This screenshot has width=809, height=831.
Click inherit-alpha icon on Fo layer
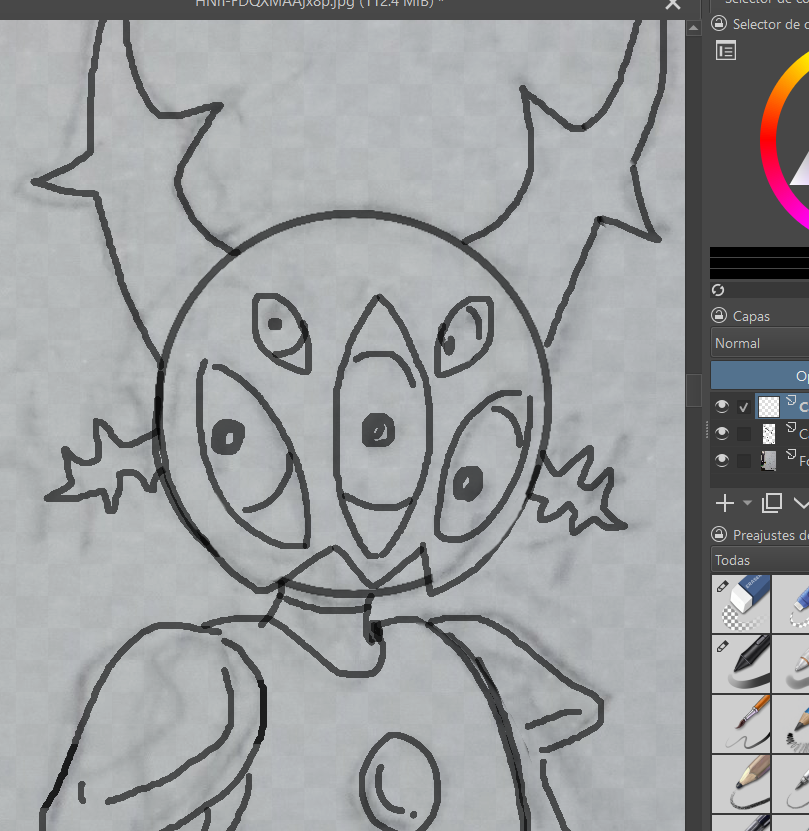pos(790,454)
